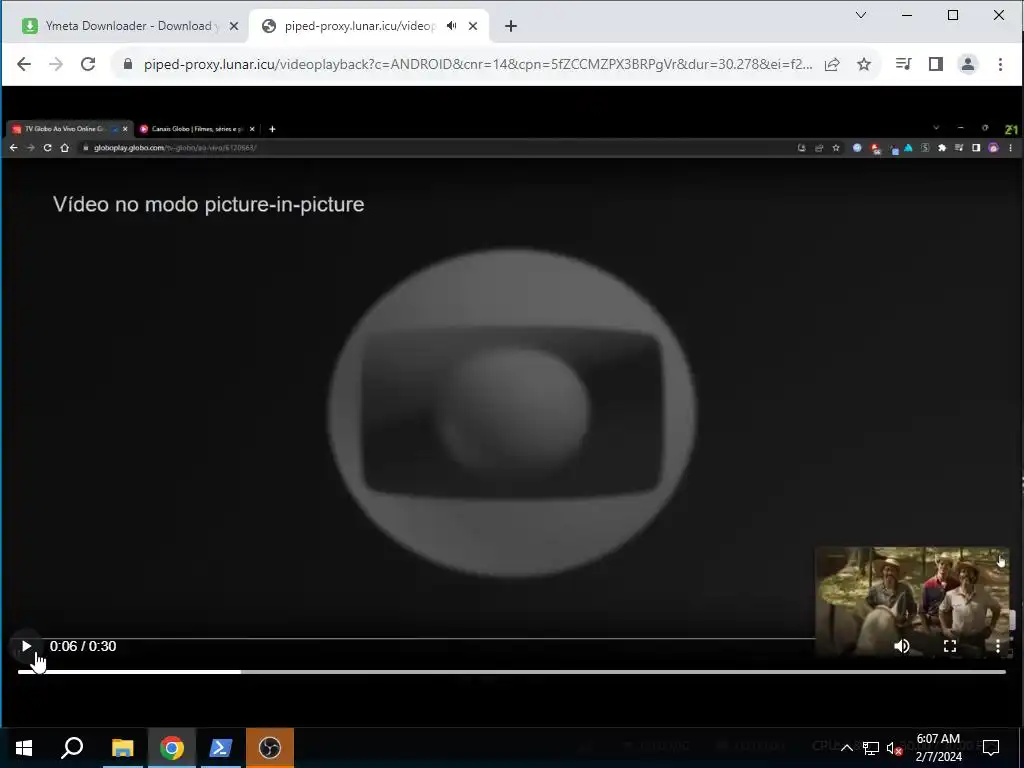Play the video with the play button
The height and width of the screenshot is (768, 1024).
(26, 646)
